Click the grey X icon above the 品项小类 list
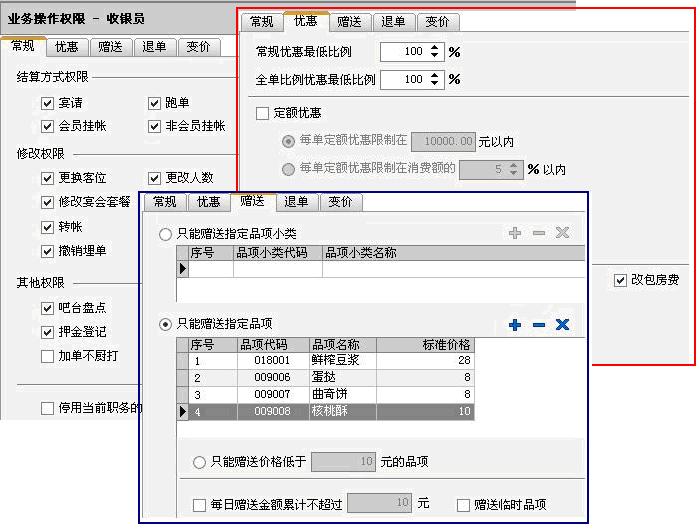Screen dimensions: 700x530 point(562,233)
